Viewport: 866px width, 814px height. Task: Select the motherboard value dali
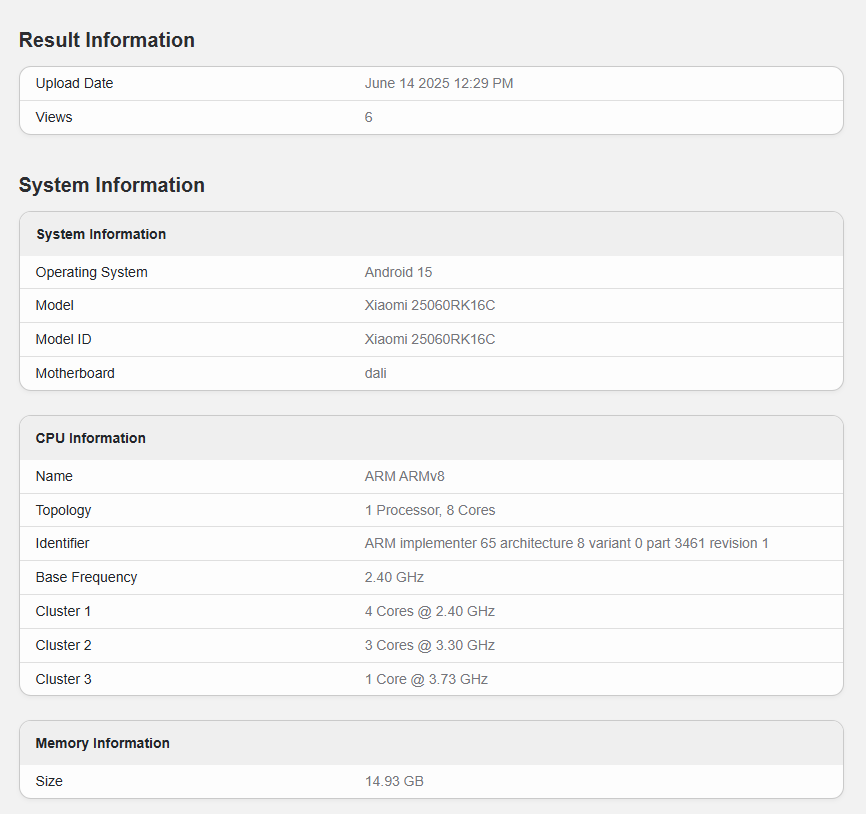tap(376, 374)
